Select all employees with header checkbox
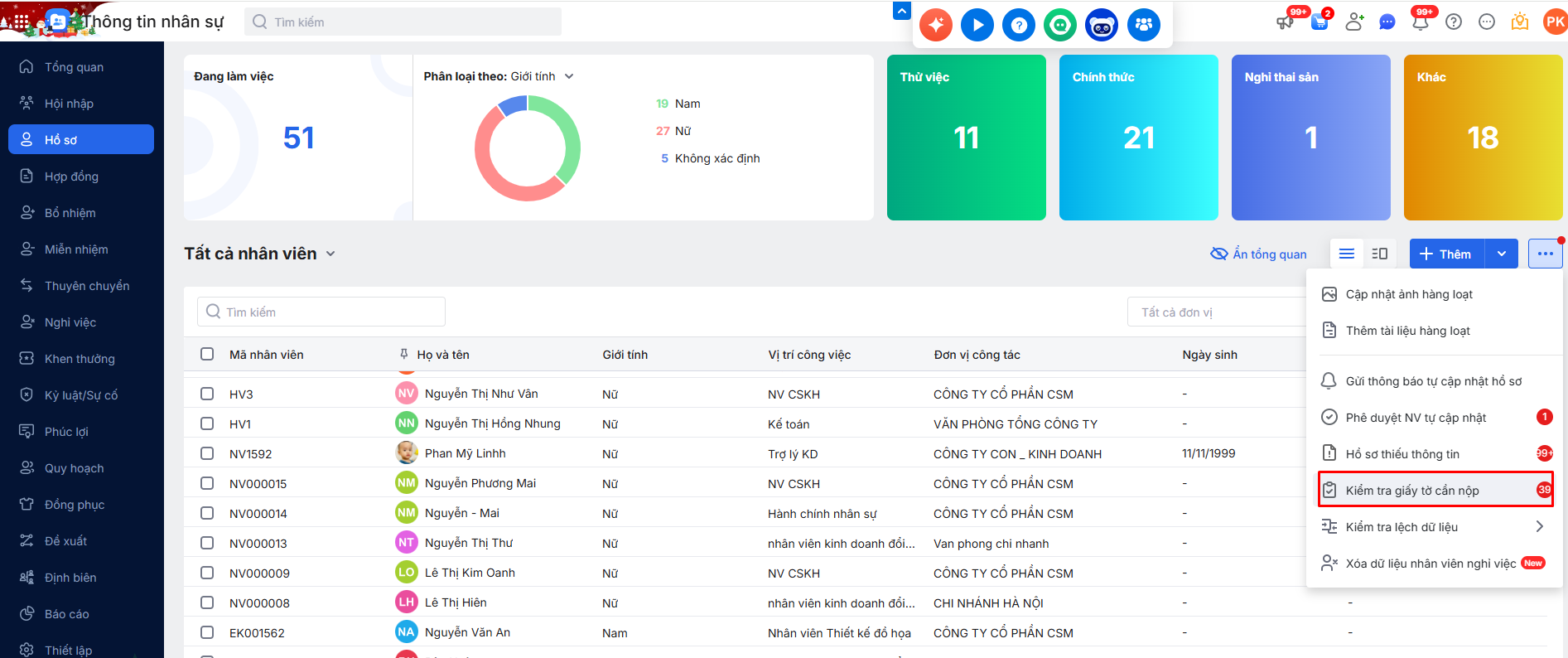The image size is (1568, 658). [207, 354]
